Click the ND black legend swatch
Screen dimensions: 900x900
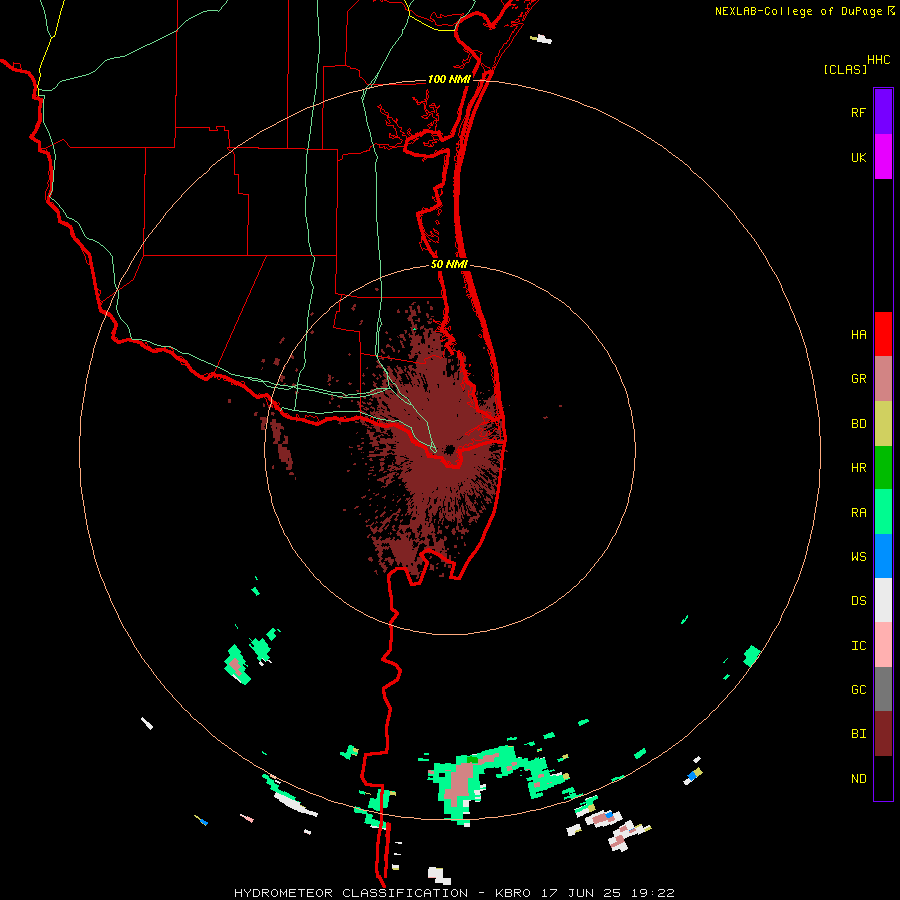click(x=883, y=778)
